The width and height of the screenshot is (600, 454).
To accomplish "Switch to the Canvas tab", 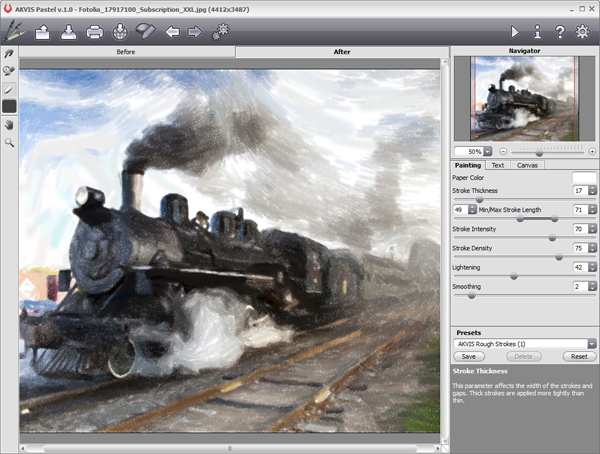I will [527, 165].
